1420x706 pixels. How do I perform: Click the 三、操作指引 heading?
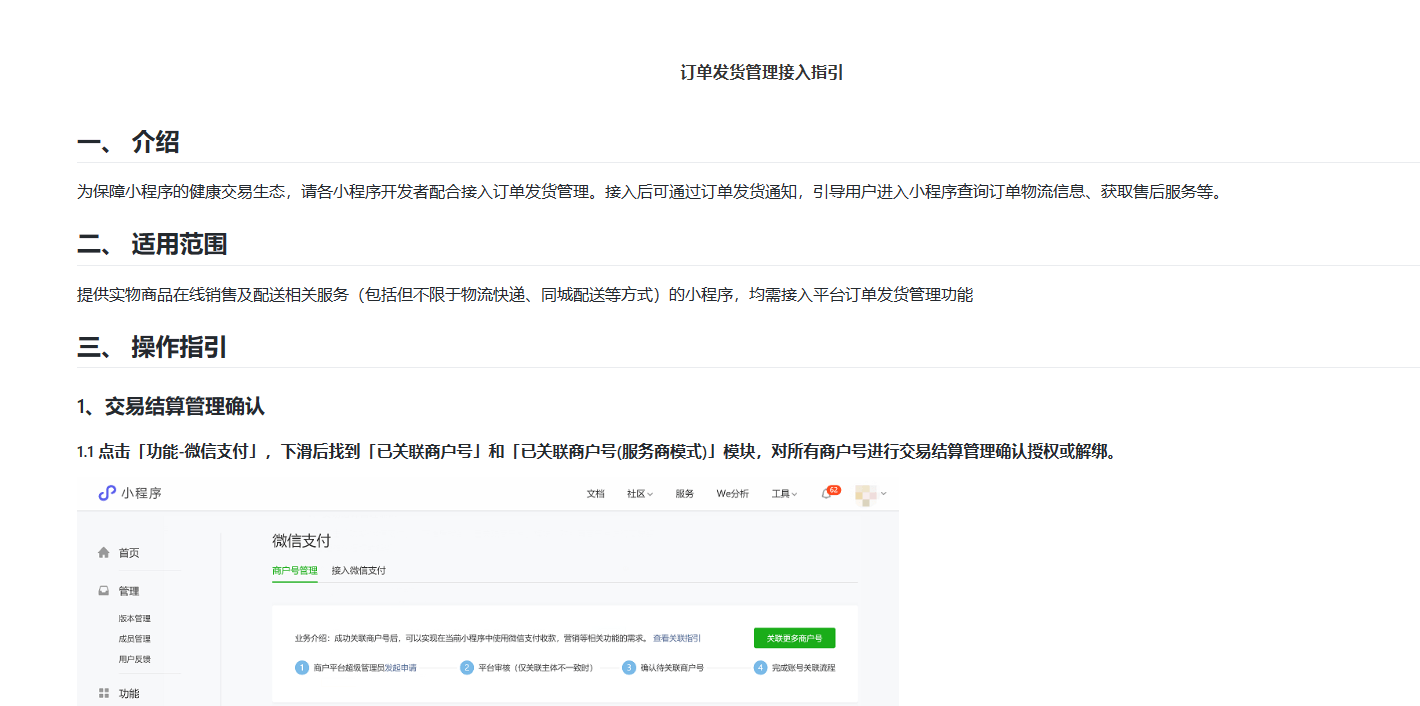152,347
